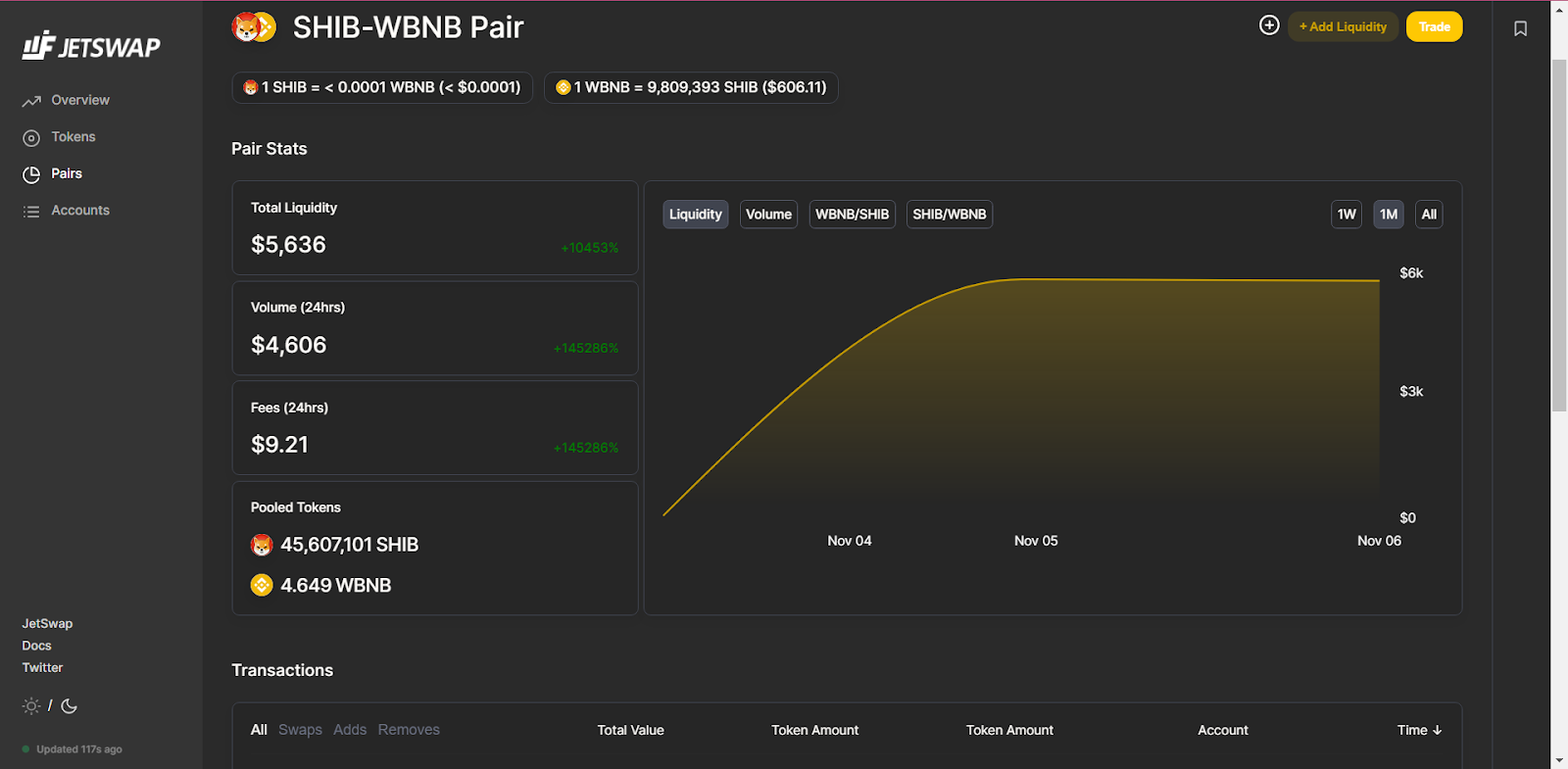Filter transactions to Swaps
Image resolution: width=1568 pixels, height=769 pixels.
[x=300, y=730]
